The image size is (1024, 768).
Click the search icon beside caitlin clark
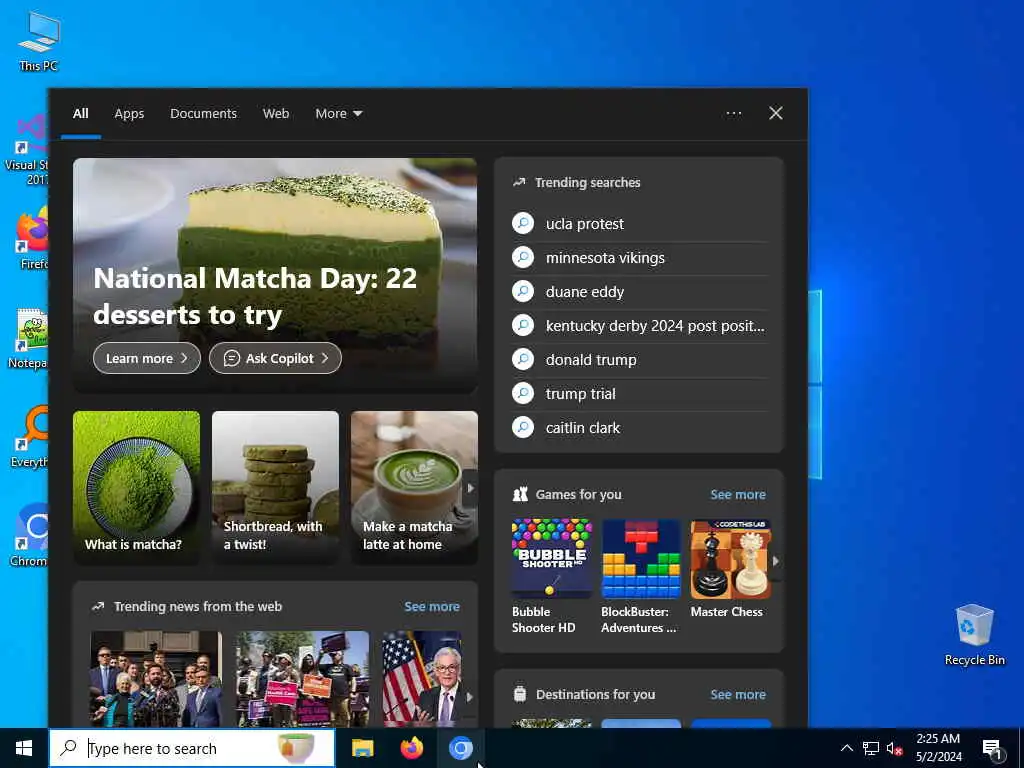pos(523,427)
